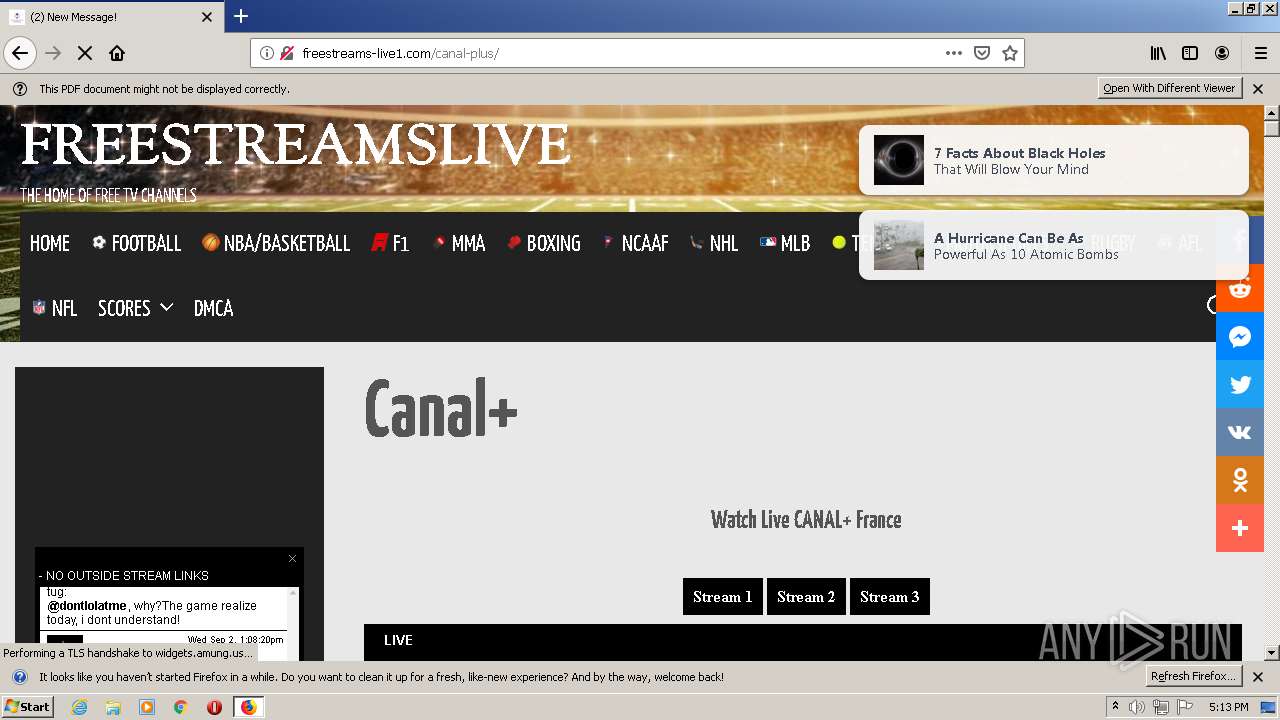Open NCAAF section
1280x720 pixels.
tap(635, 243)
